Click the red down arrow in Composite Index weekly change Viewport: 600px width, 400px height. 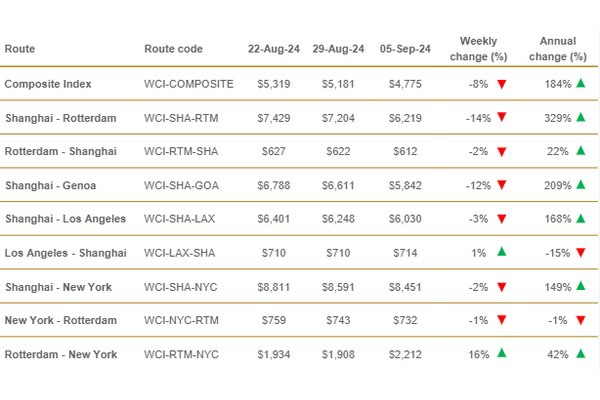tap(501, 84)
